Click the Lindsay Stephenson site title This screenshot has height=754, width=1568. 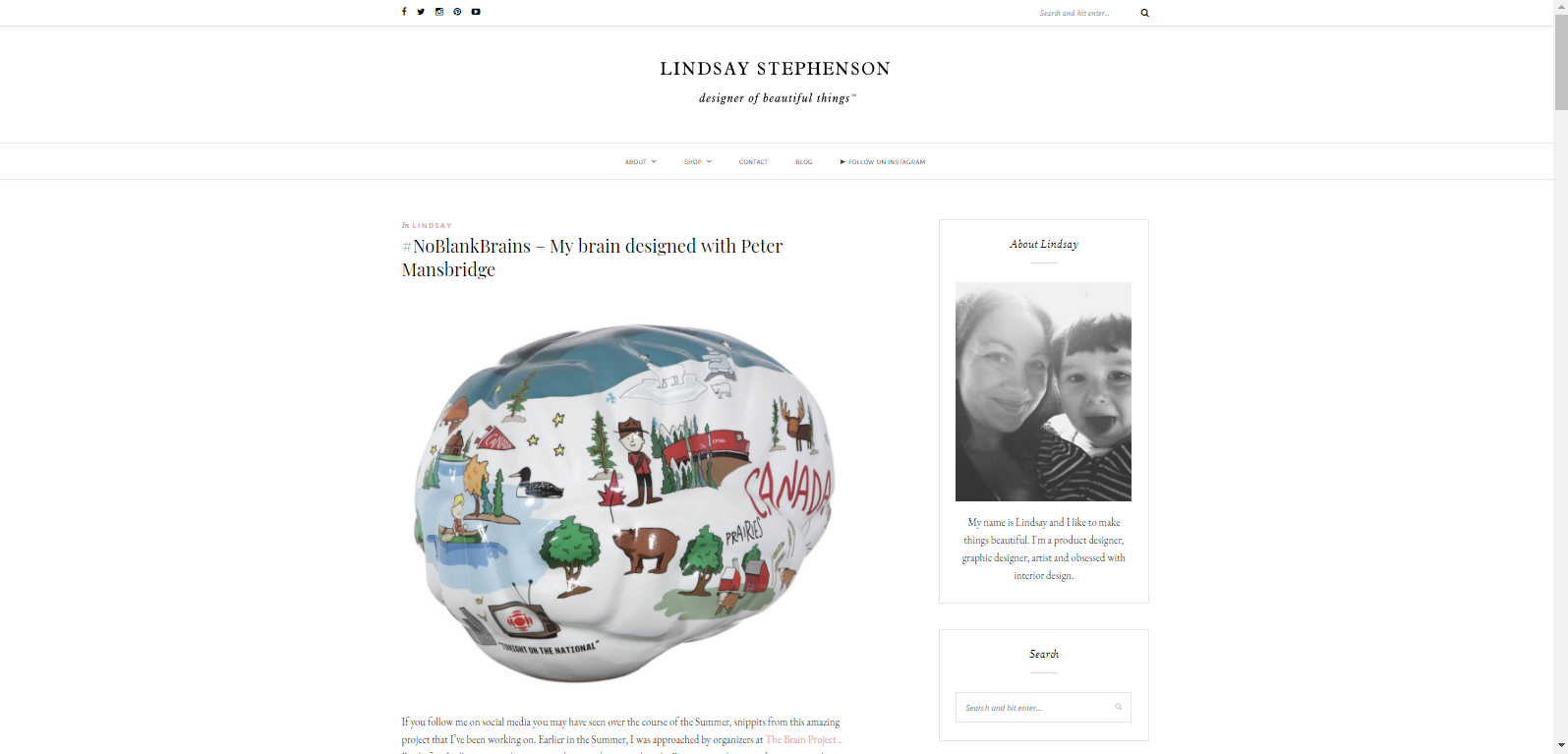(x=776, y=69)
